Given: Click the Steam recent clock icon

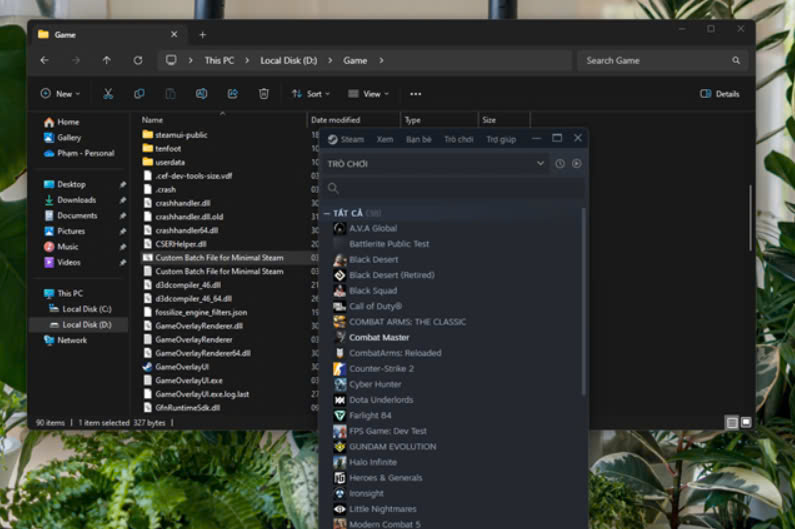Looking at the screenshot, I should 560,163.
